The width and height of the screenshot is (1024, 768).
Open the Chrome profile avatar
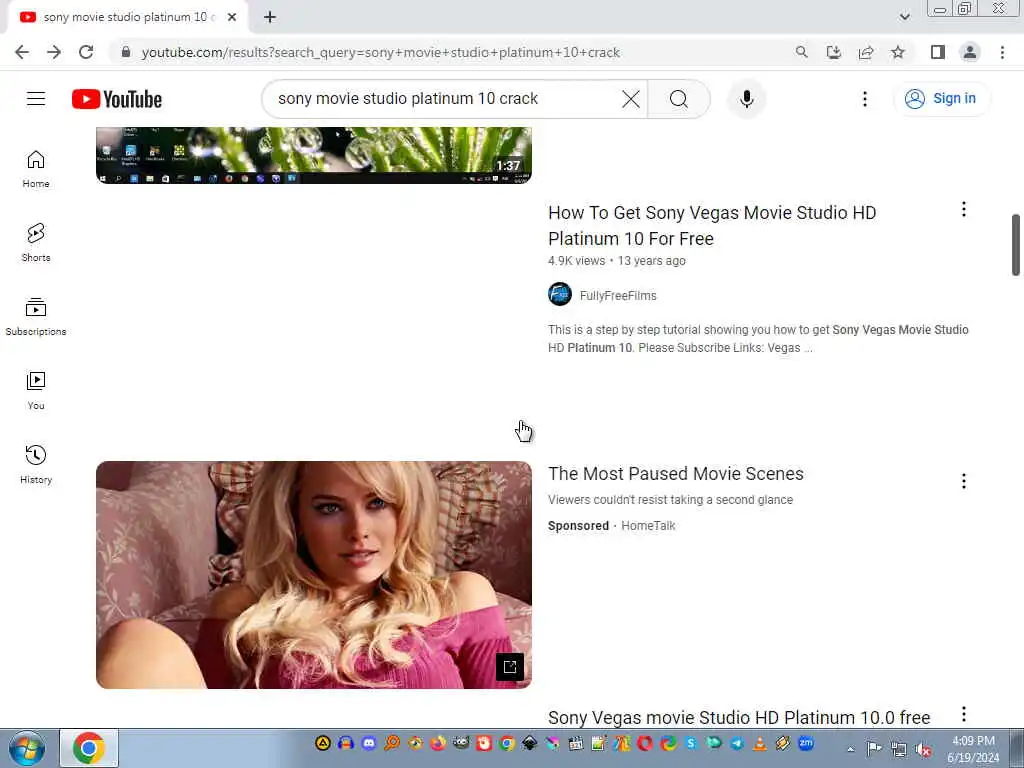click(970, 52)
